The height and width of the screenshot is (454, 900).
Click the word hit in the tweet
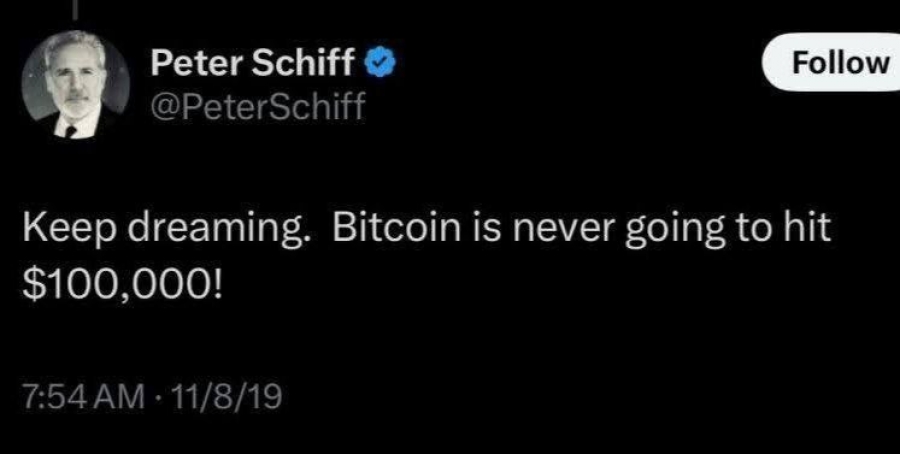coord(806,230)
